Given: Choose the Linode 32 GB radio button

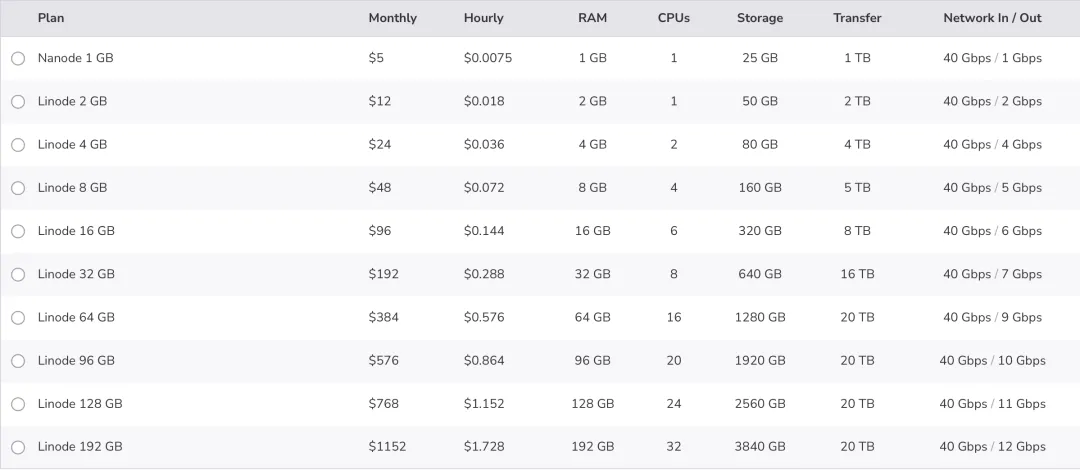Looking at the screenshot, I should pos(18,274).
